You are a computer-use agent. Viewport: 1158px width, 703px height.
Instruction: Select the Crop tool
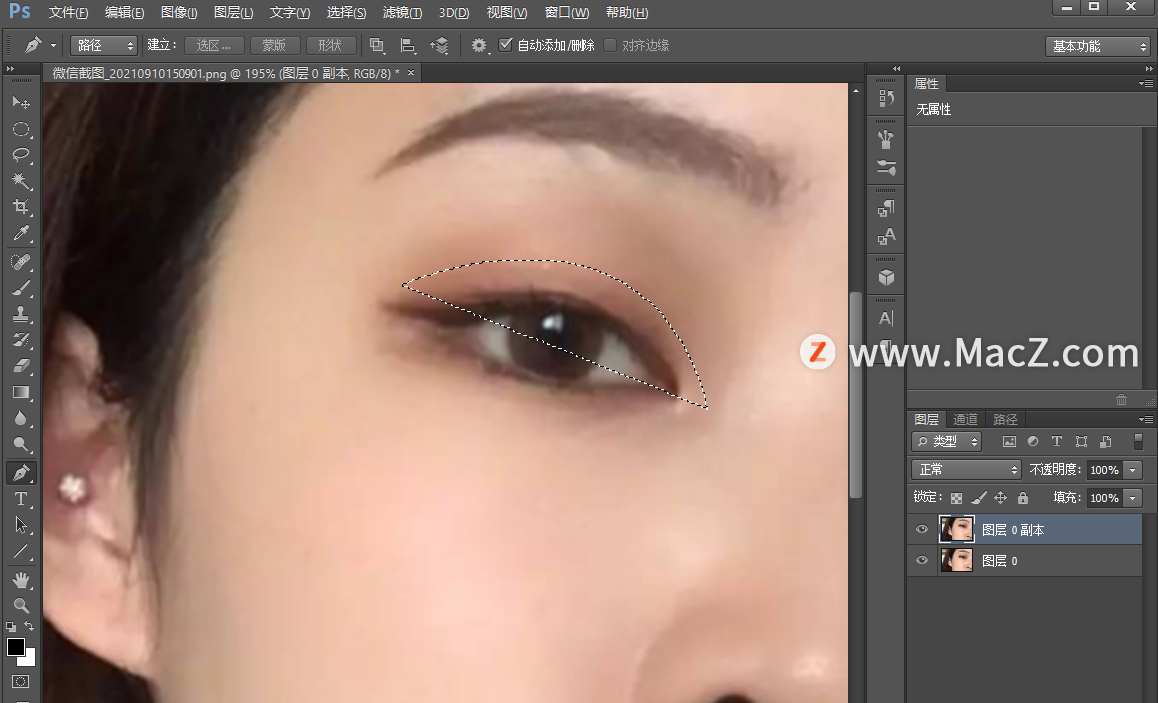pyautogui.click(x=21, y=207)
